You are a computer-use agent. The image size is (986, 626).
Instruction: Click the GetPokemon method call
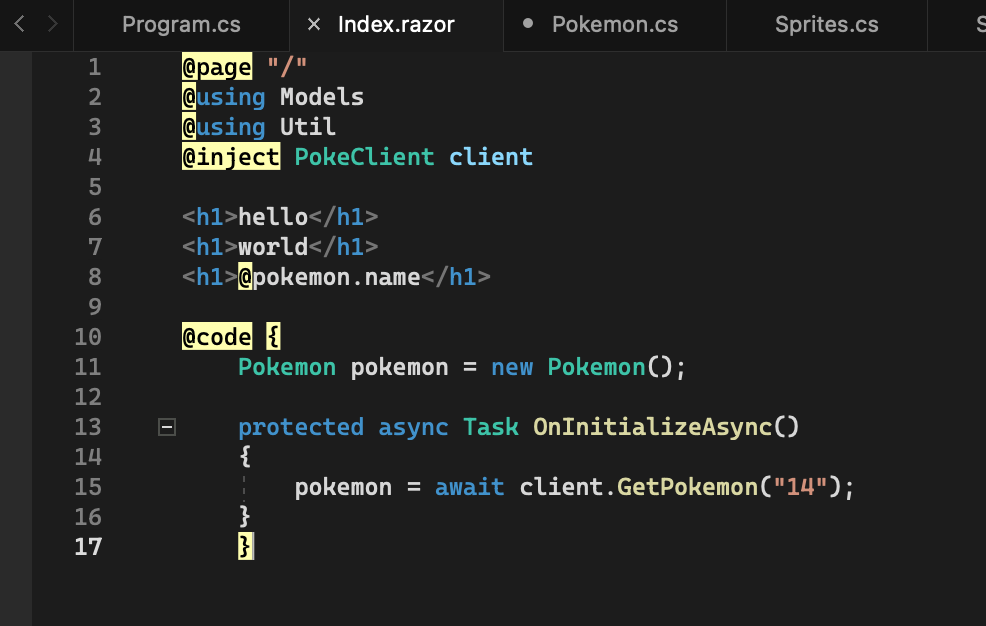[687, 487]
